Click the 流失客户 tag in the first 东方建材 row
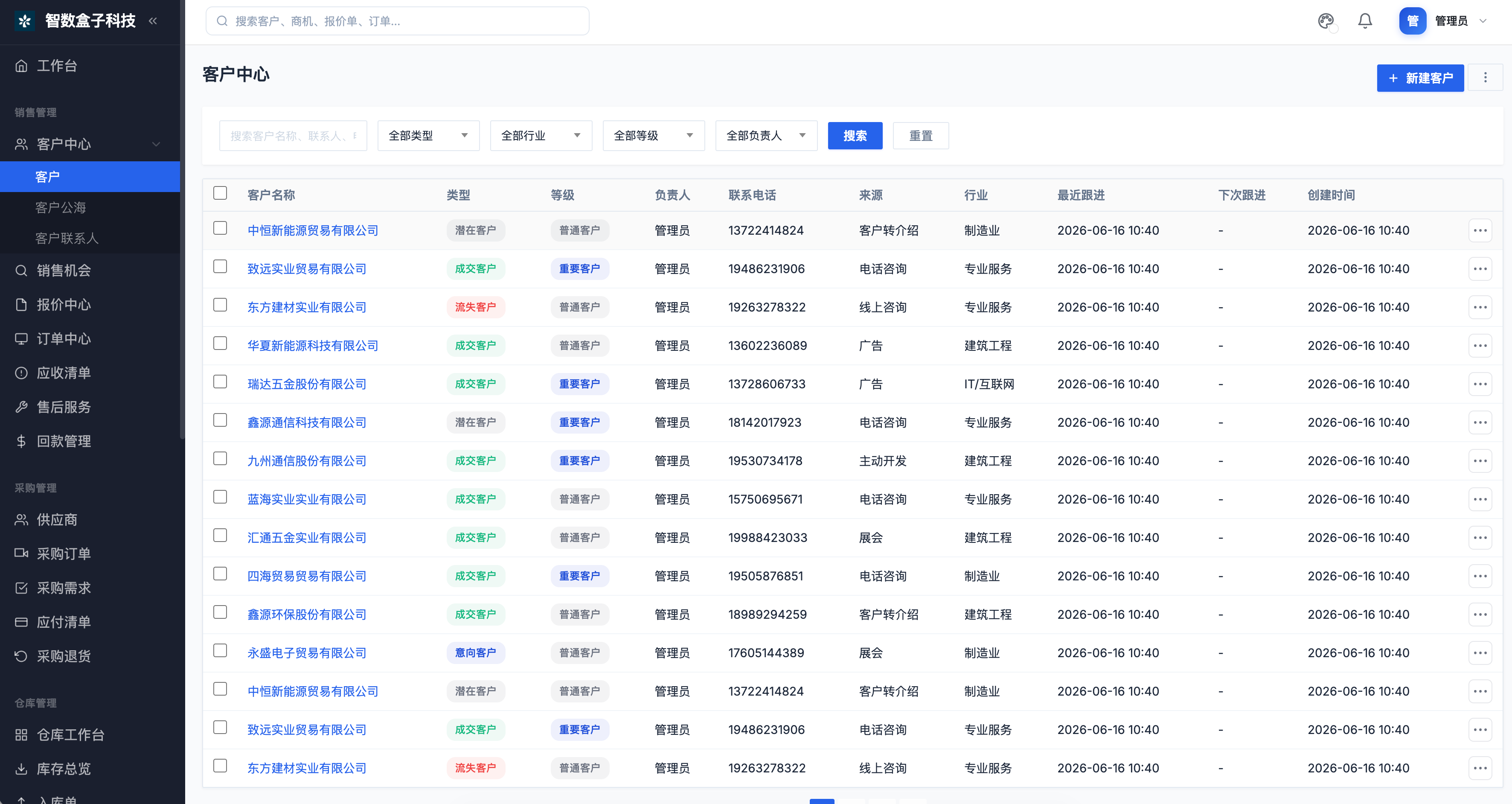 (475, 307)
